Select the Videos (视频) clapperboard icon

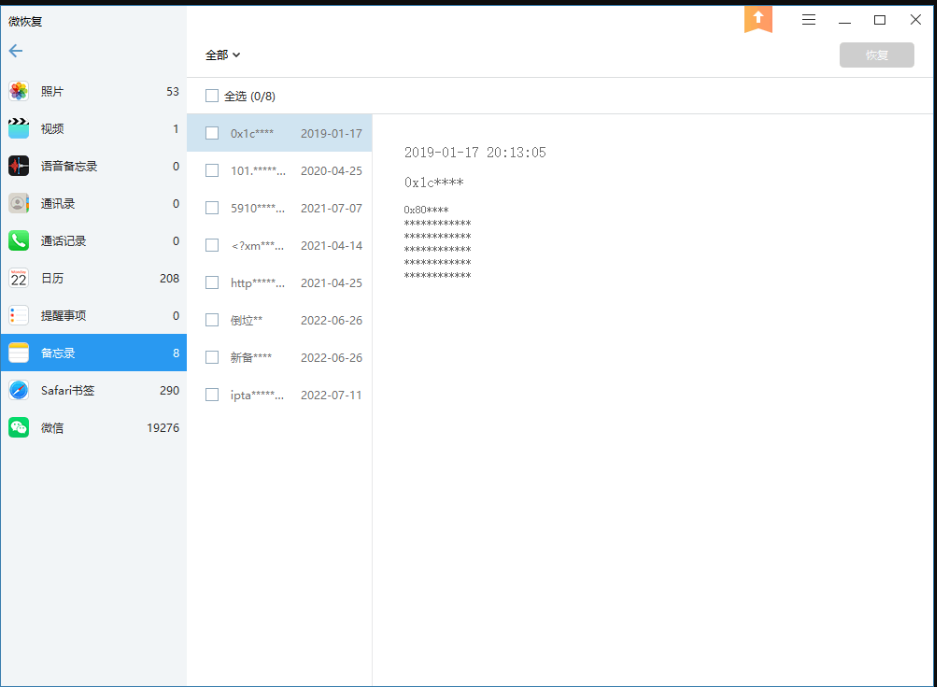[x=19, y=129]
